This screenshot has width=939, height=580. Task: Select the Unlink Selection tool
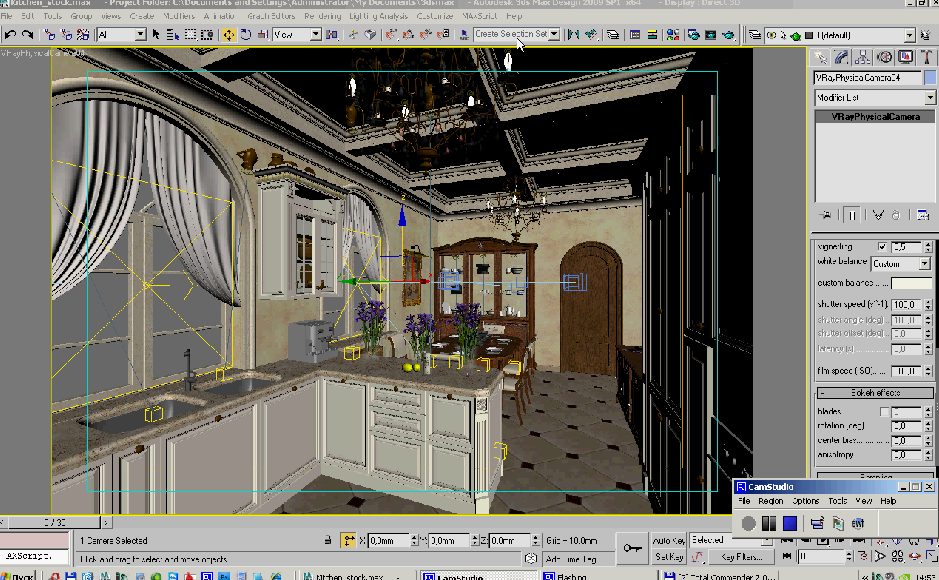(x=66, y=35)
